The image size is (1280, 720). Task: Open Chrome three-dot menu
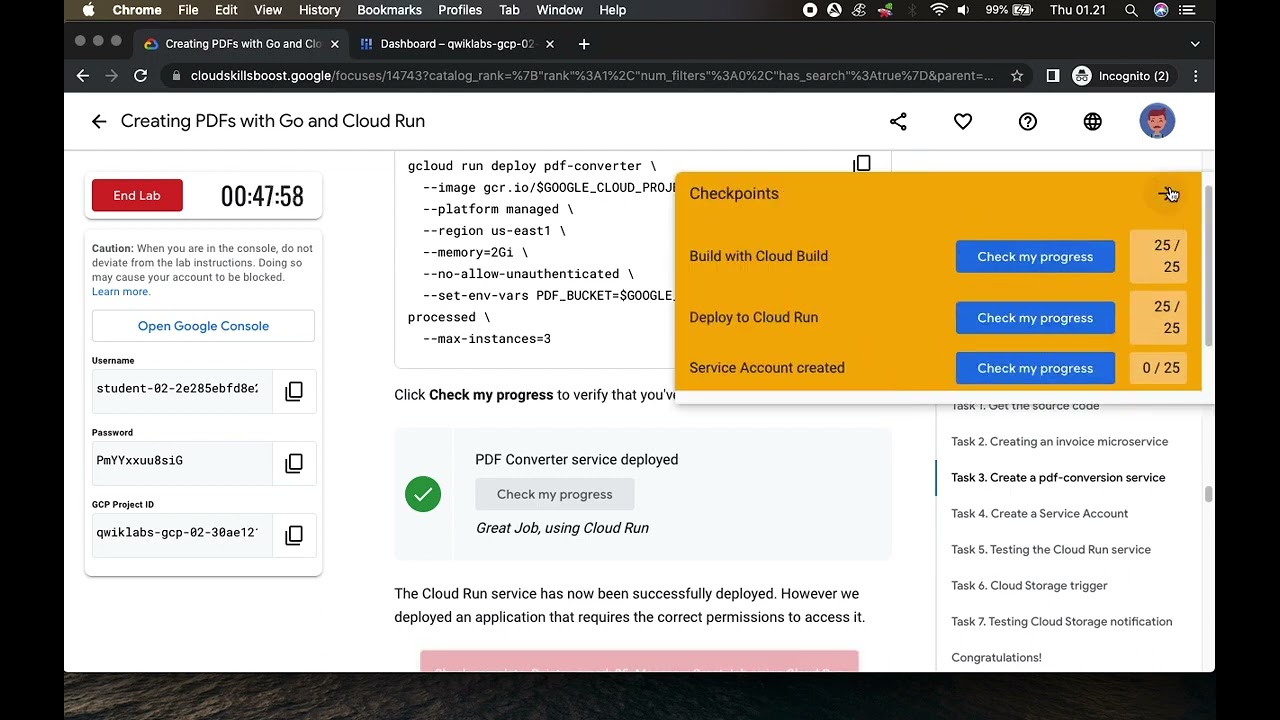1195,76
